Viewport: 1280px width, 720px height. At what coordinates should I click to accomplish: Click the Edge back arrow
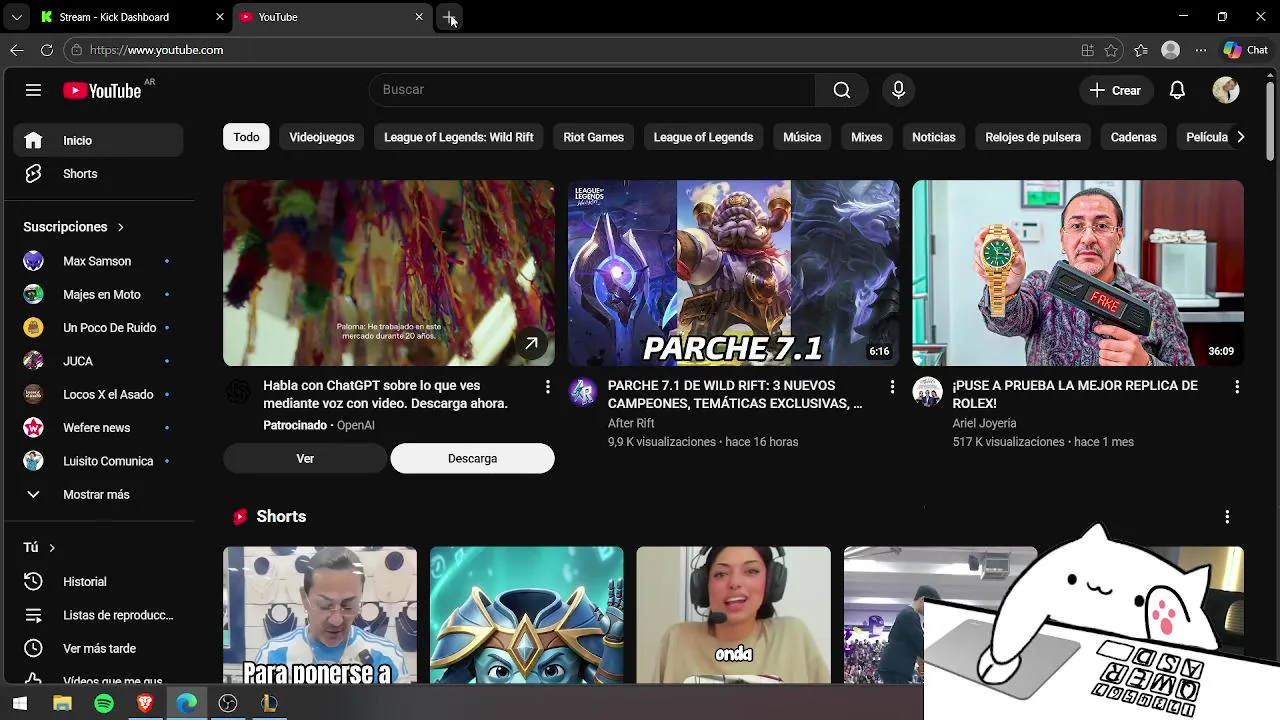pyautogui.click(x=17, y=50)
